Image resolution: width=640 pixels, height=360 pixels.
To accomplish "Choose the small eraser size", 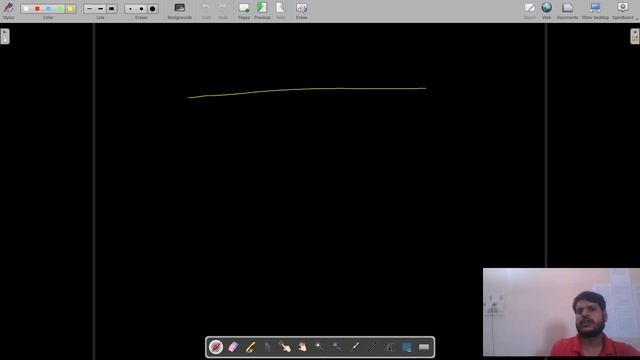I will click(130, 9).
